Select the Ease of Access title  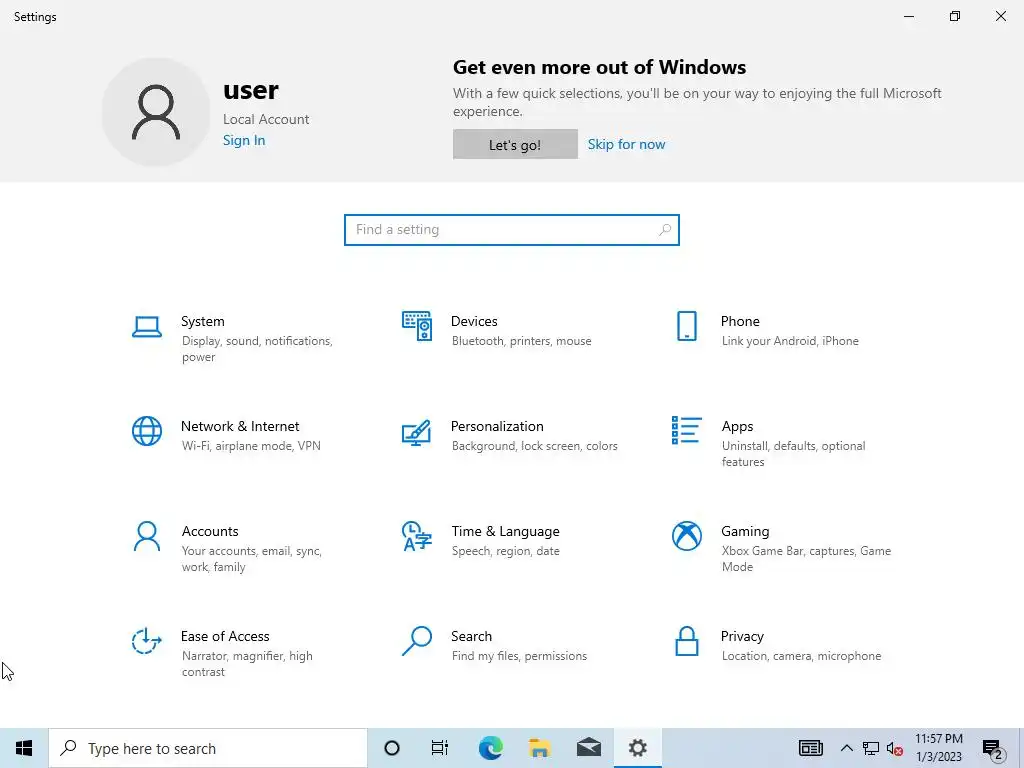225,636
